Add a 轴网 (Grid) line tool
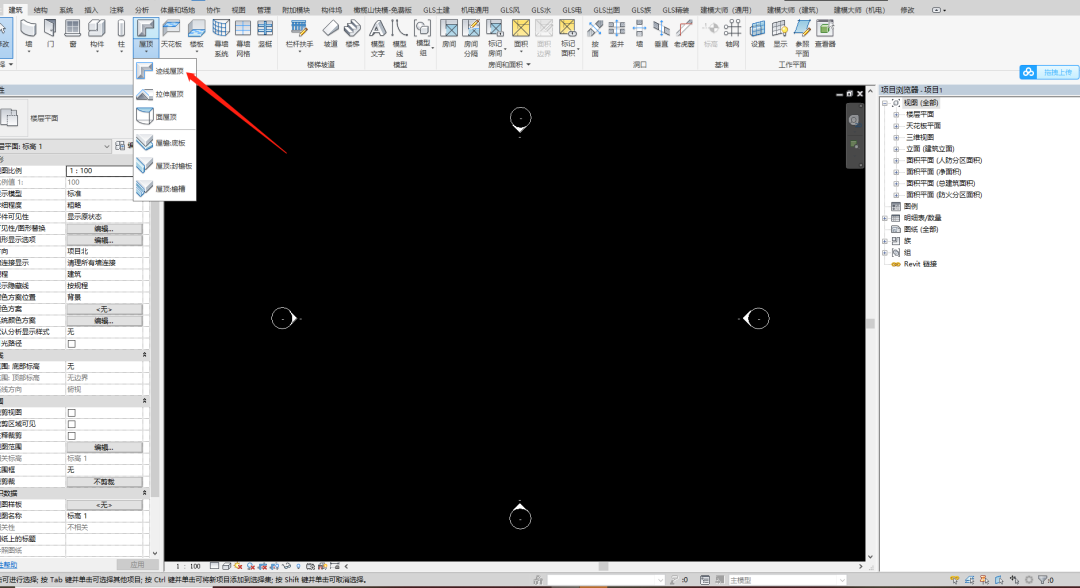Image resolution: width=1080 pixels, height=588 pixels. coord(732,34)
